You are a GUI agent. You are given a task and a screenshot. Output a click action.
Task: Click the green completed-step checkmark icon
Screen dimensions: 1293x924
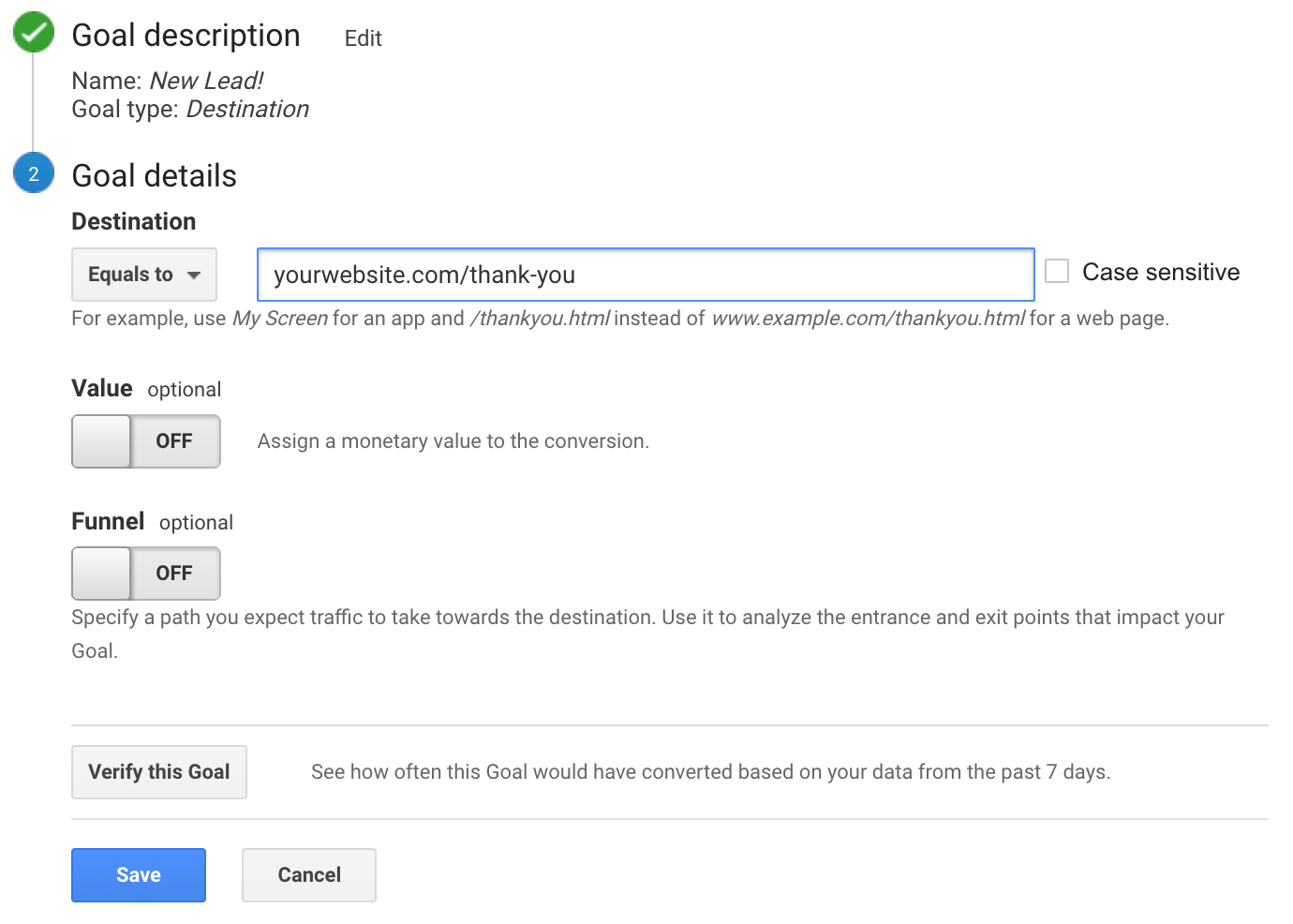coord(34,33)
